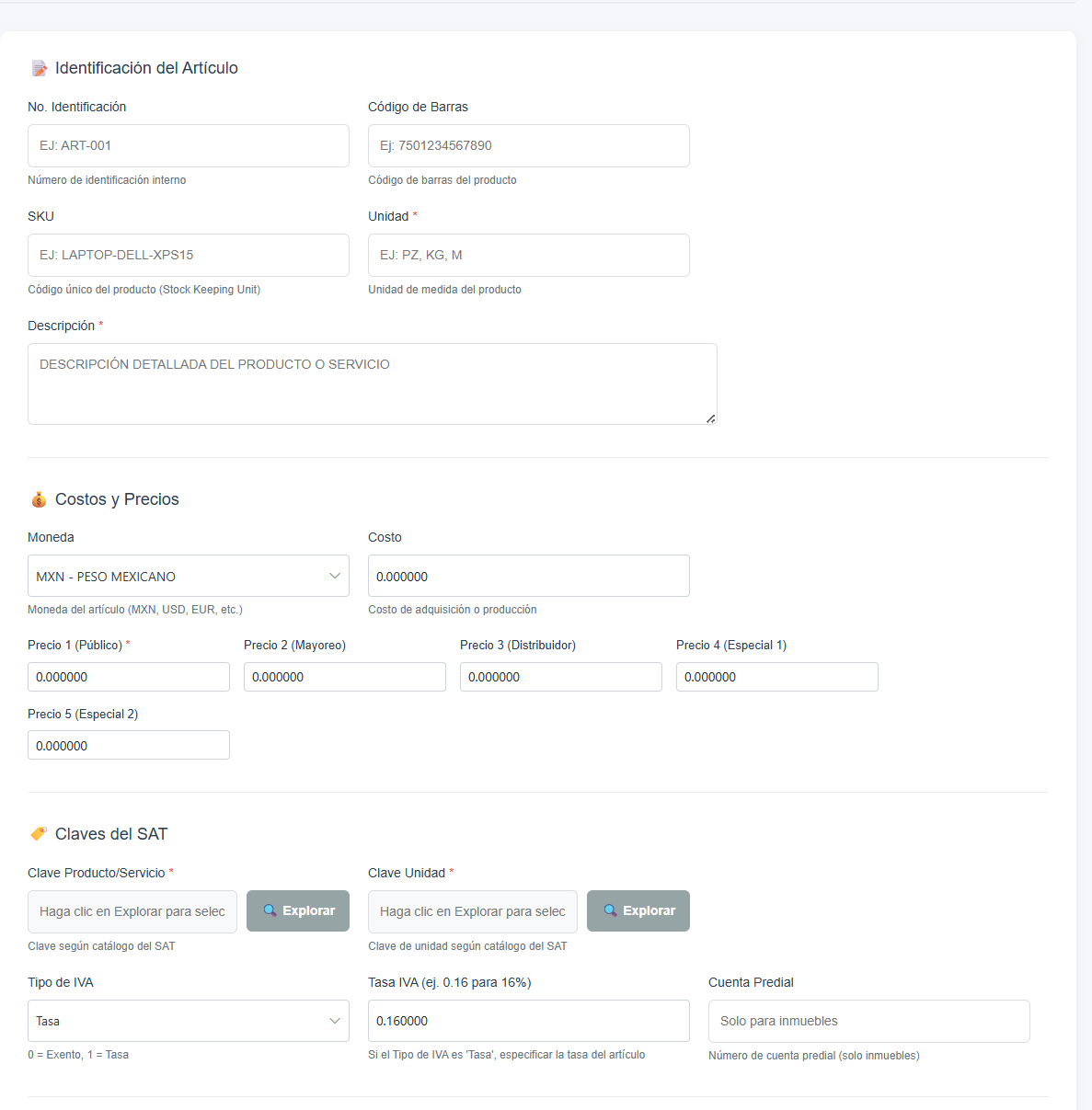The image size is (1092, 1110).
Task: Click the tag icon beside Claves del SAT
Action: tap(39, 834)
